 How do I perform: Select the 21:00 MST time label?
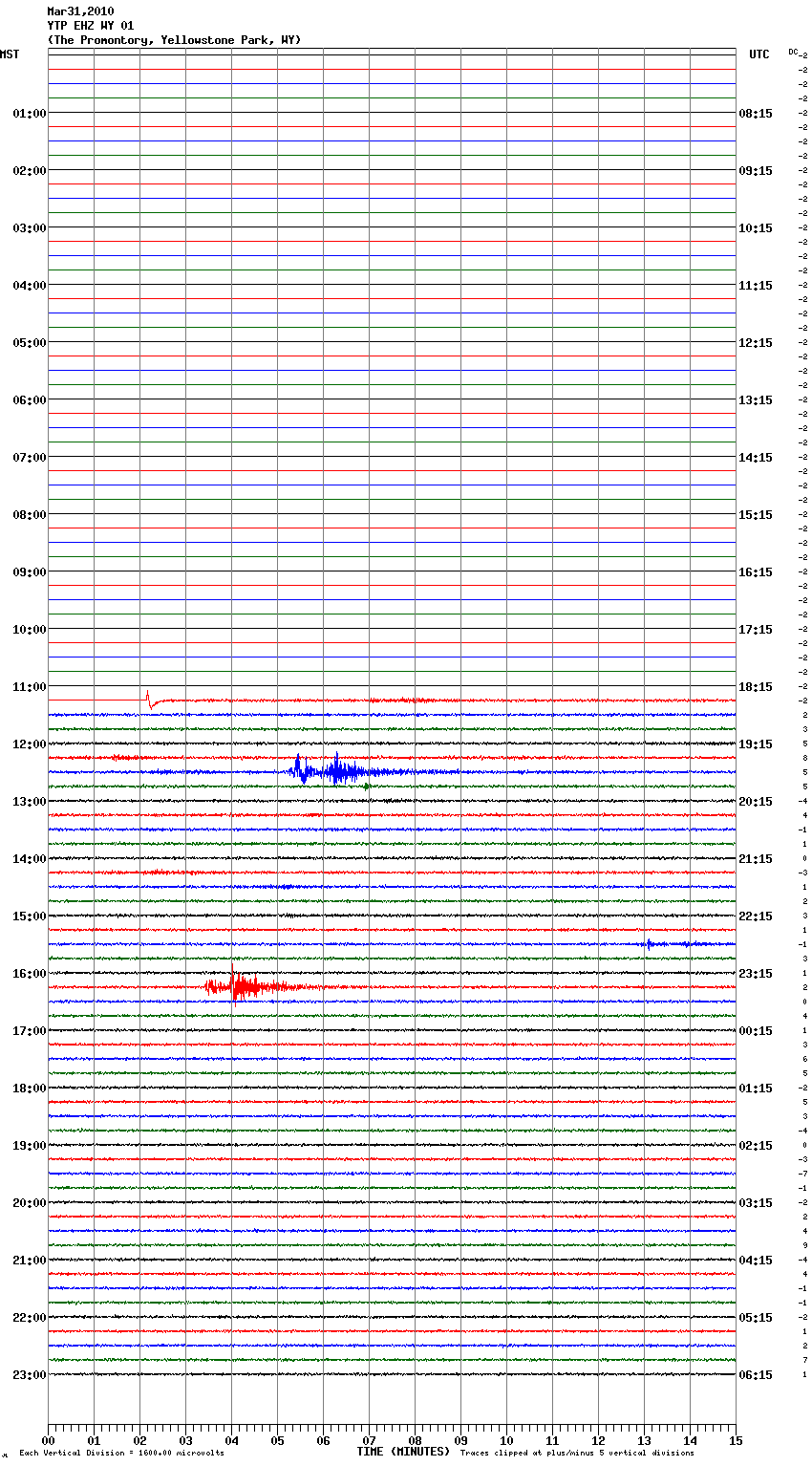[x=30, y=1261]
